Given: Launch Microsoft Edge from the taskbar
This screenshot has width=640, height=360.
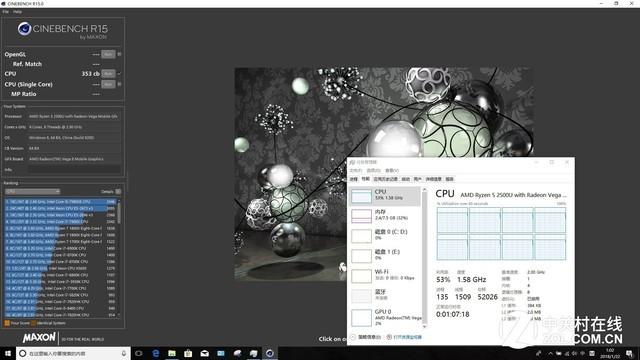Looking at the screenshot, I should point(156,353).
